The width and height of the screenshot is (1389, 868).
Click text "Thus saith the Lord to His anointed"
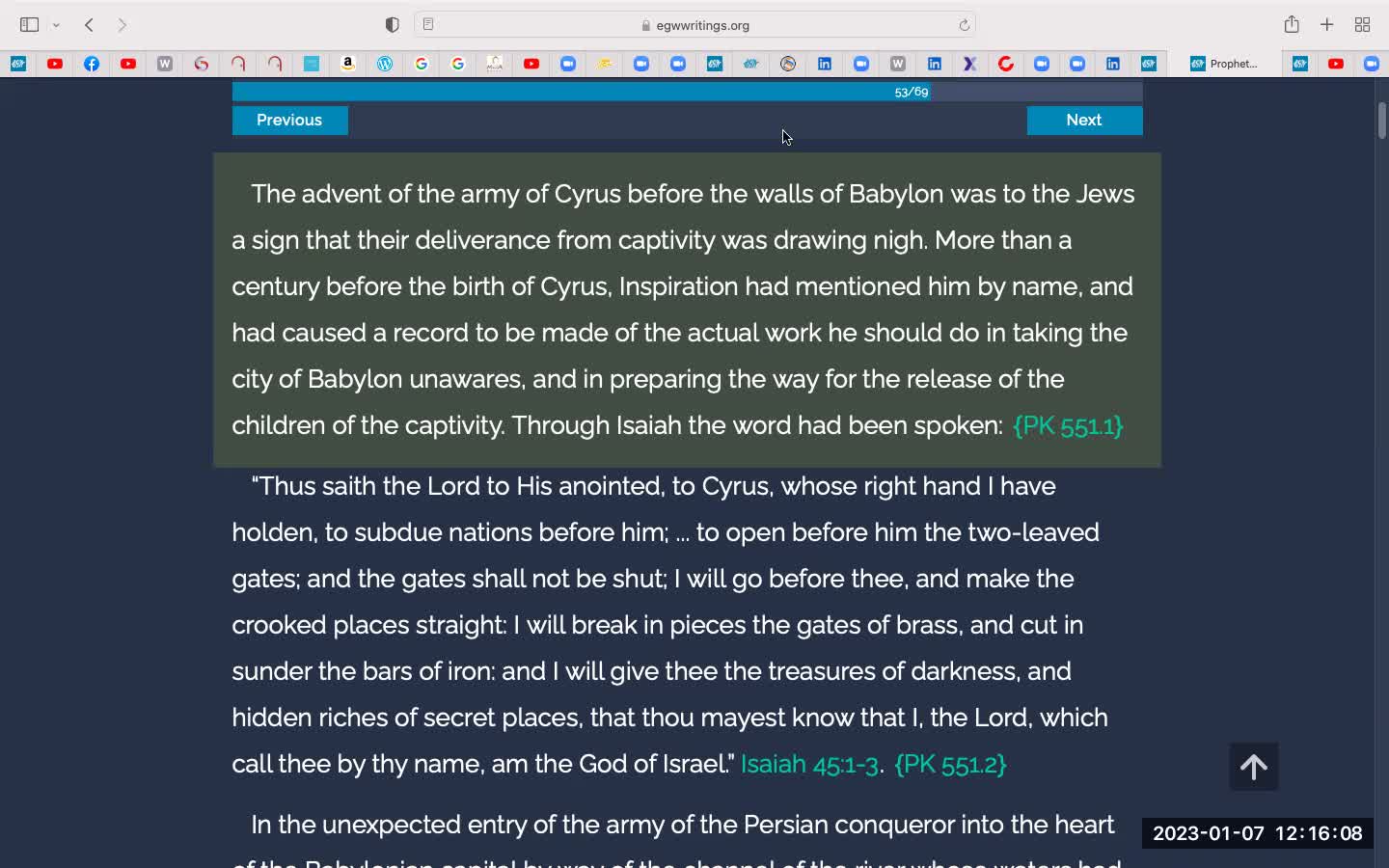(456, 486)
